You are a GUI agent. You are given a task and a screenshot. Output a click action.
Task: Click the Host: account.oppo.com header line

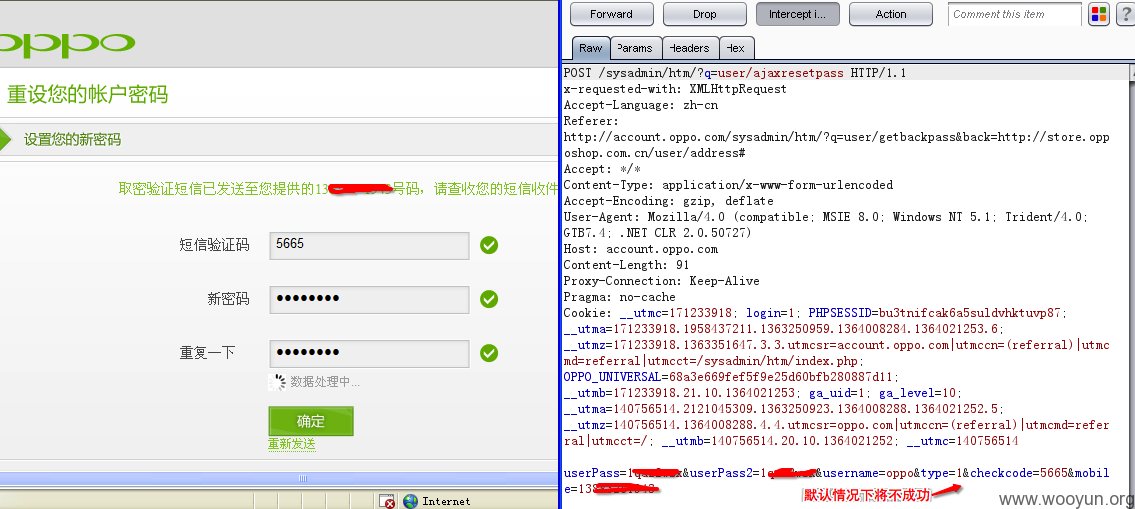pos(641,249)
